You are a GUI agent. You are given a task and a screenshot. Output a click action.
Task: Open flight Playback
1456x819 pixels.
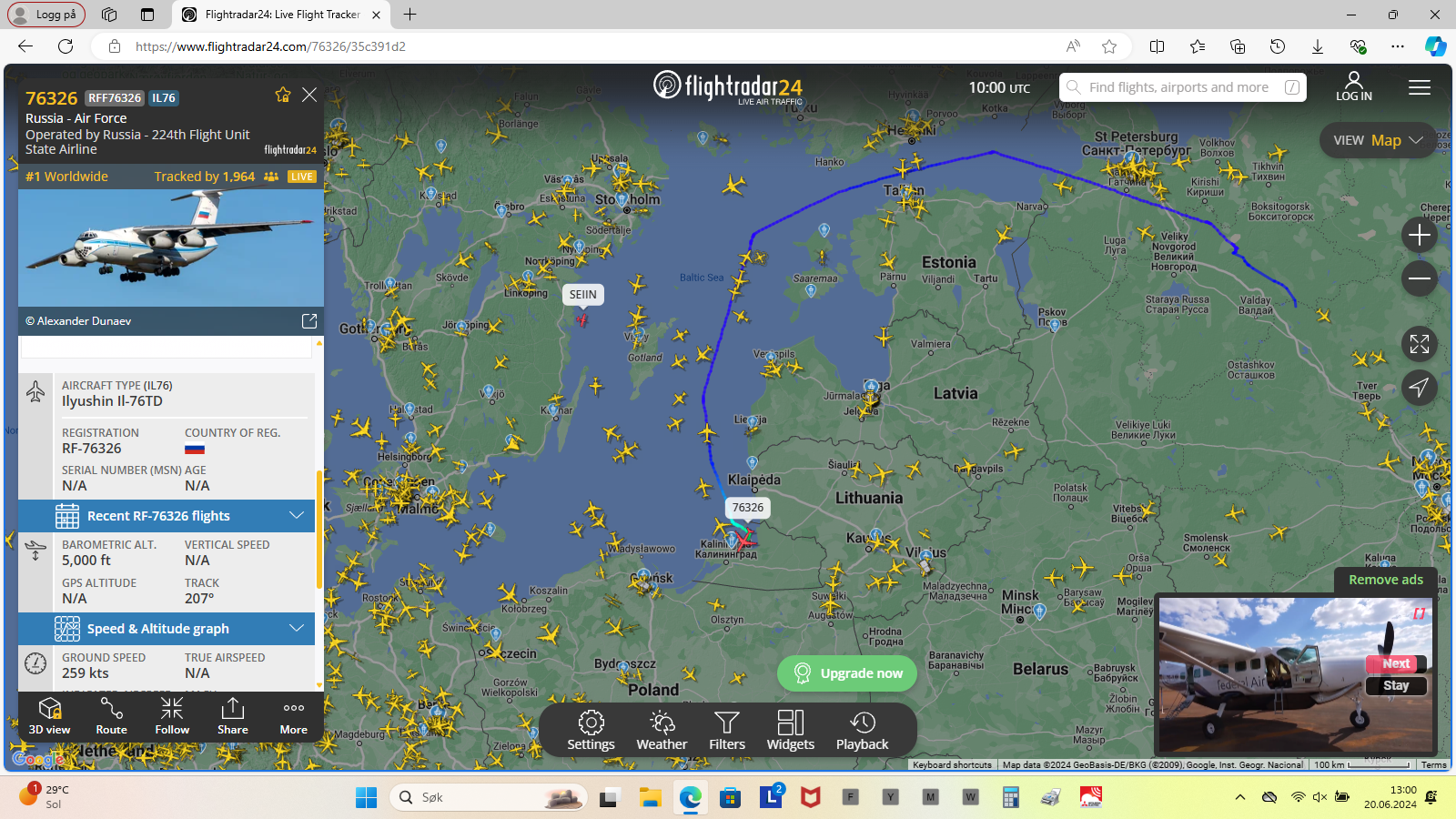click(862, 731)
